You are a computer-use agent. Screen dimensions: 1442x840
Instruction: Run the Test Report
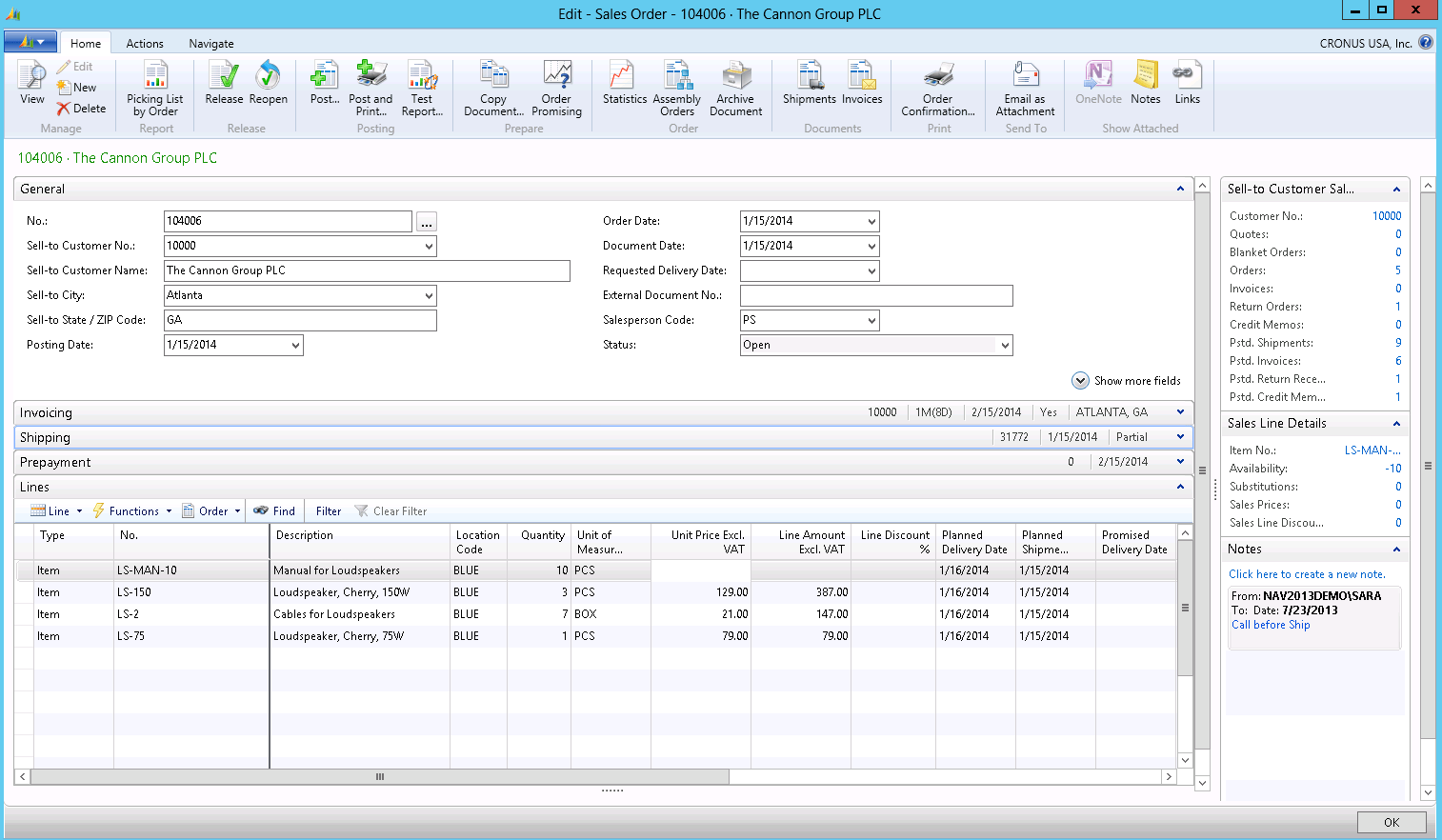point(422,89)
